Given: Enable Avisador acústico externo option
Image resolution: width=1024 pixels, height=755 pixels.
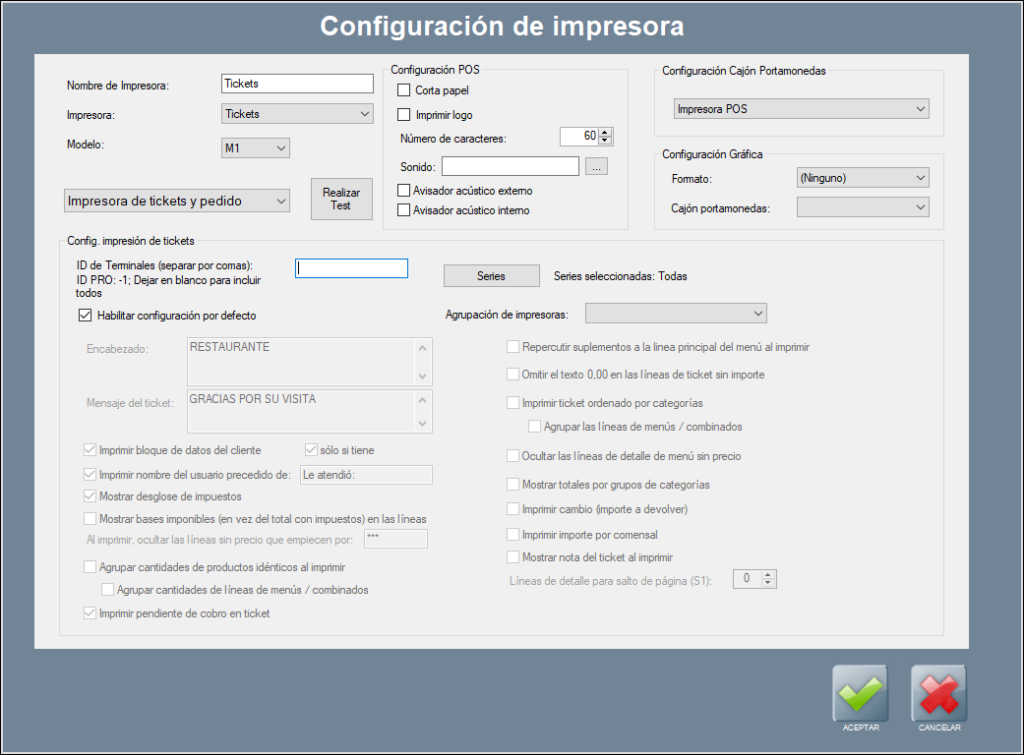Looking at the screenshot, I should click(404, 190).
